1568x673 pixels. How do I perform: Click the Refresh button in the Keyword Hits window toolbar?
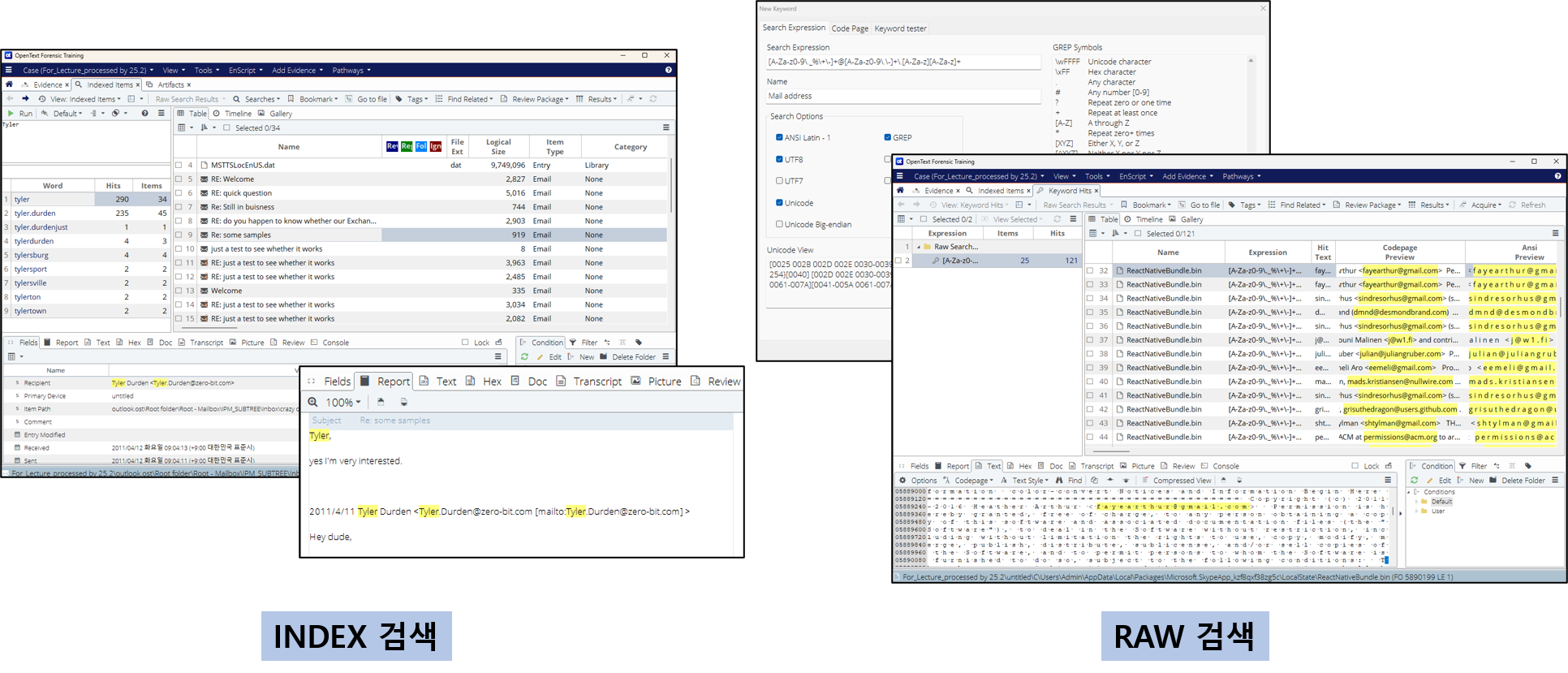pos(1527,205)
